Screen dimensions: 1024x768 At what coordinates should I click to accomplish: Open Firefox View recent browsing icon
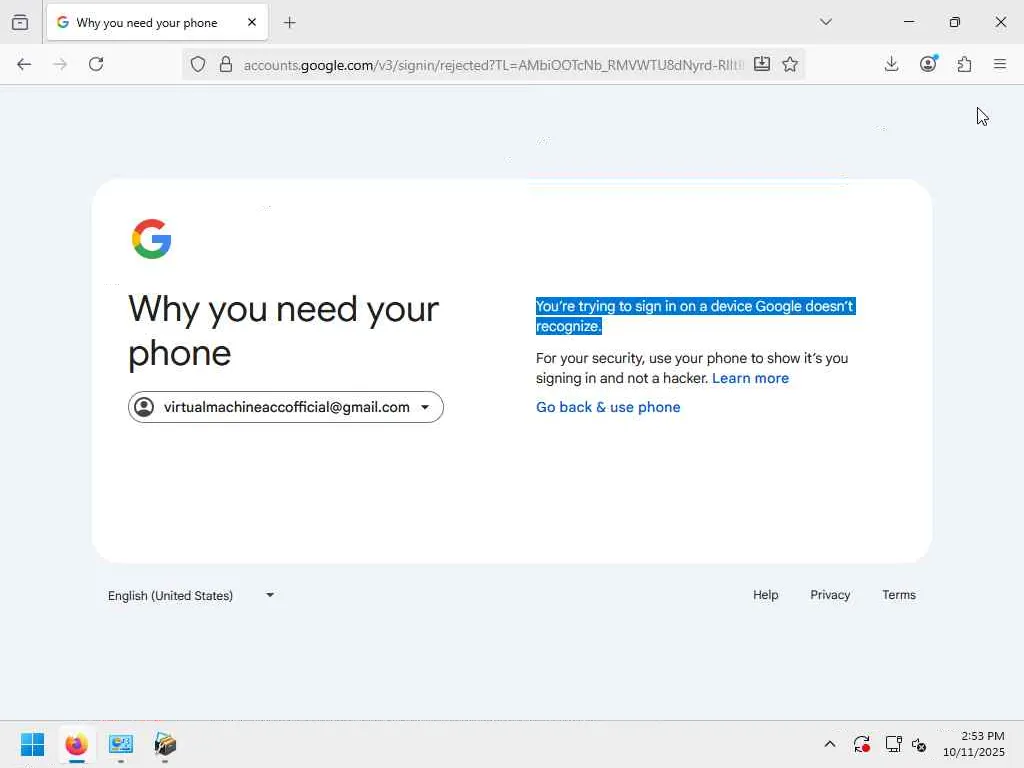coord(20,22)
